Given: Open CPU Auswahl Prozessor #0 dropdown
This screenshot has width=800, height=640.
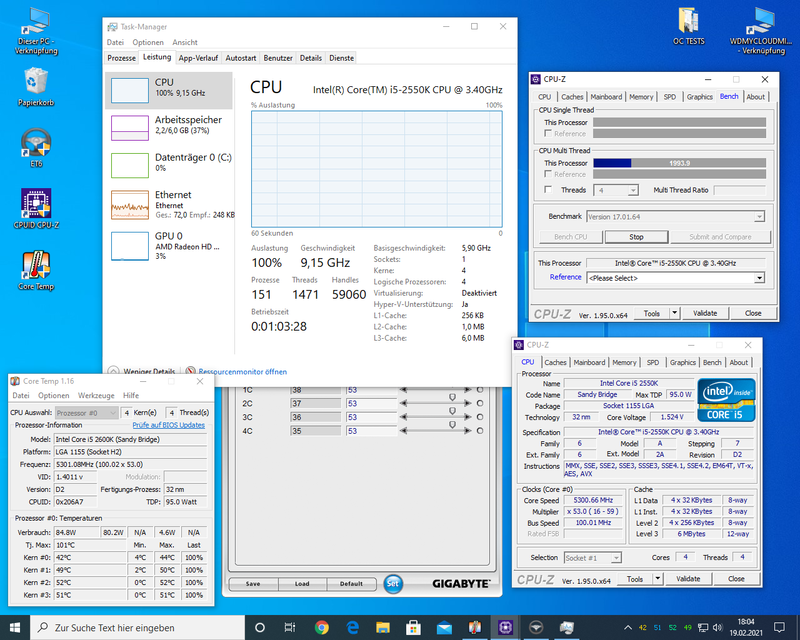Looking at the screenshot, I should pyautogui.click(x=86, y=412).
